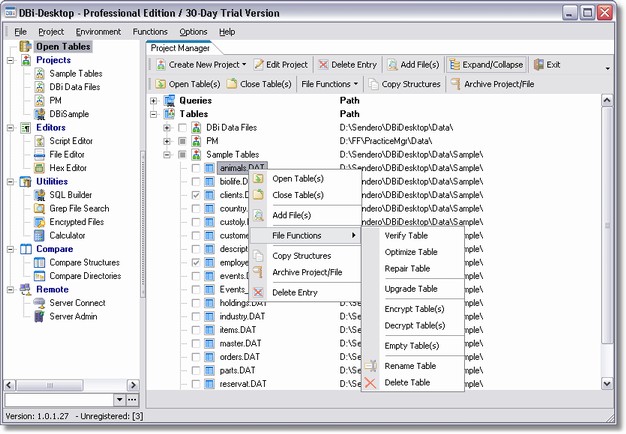Image resolution: width=626 pixels, height=434 pixels.
Task: Select Encrypt Table(s) in submenu
Action: (414, 309)
